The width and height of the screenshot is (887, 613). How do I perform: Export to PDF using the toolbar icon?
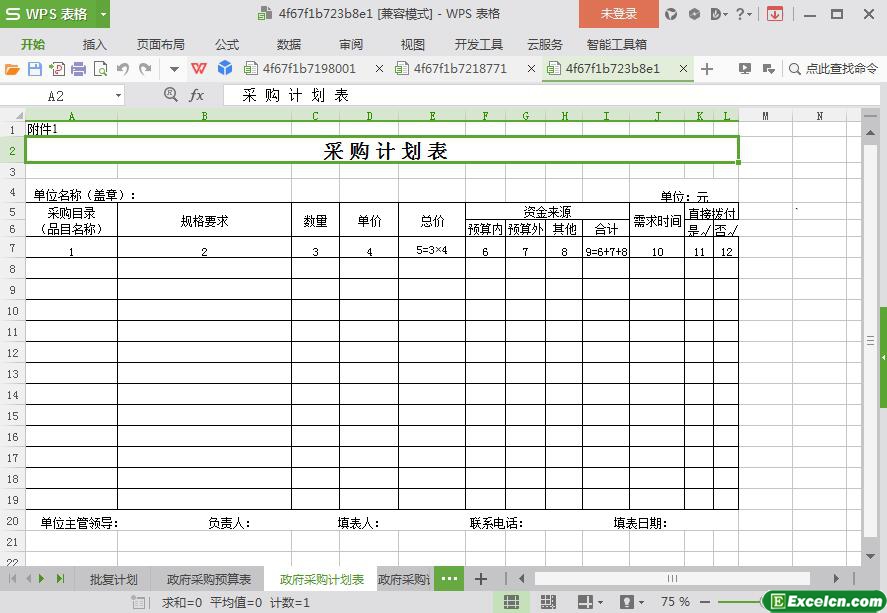coord(57,69)
